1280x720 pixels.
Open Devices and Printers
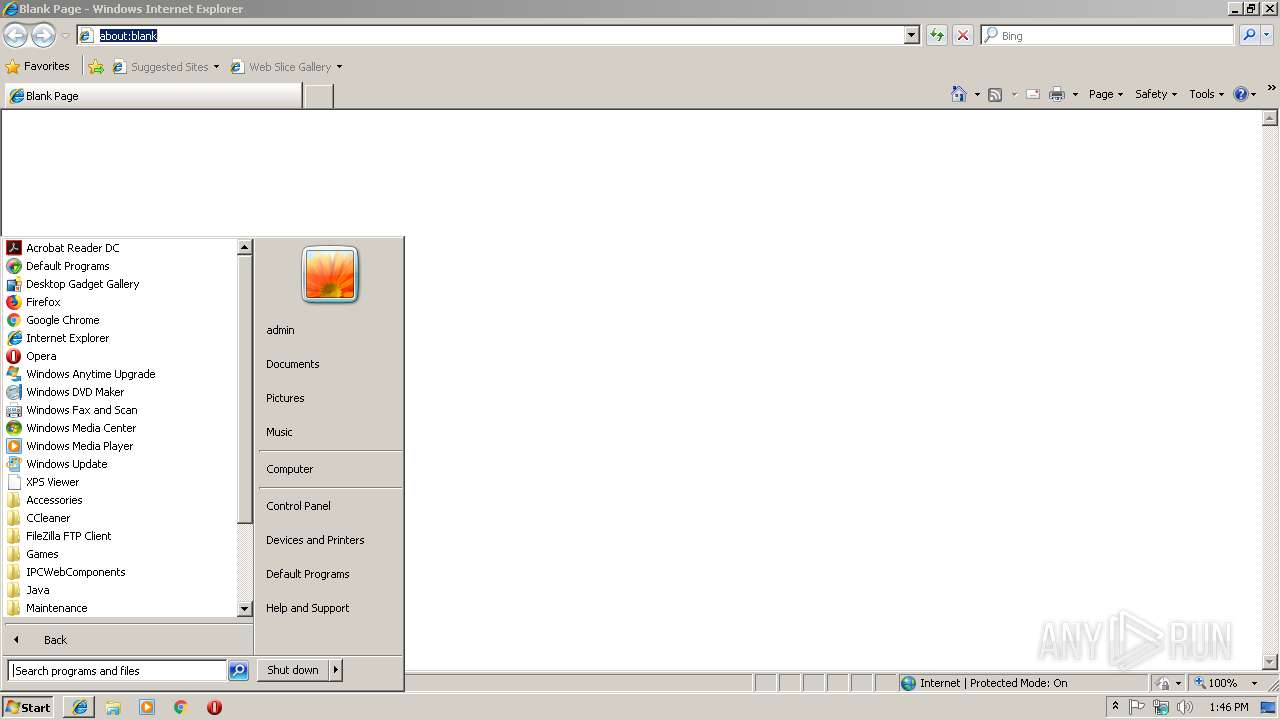point(315,540)
